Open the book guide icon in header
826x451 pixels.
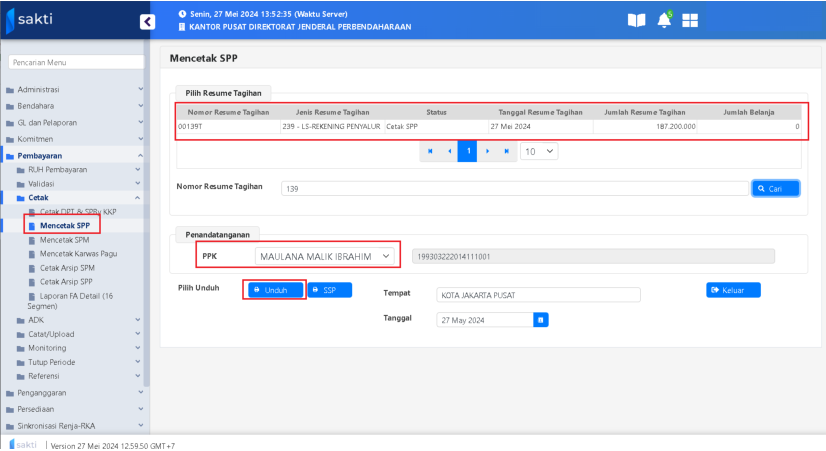(636, 20)
